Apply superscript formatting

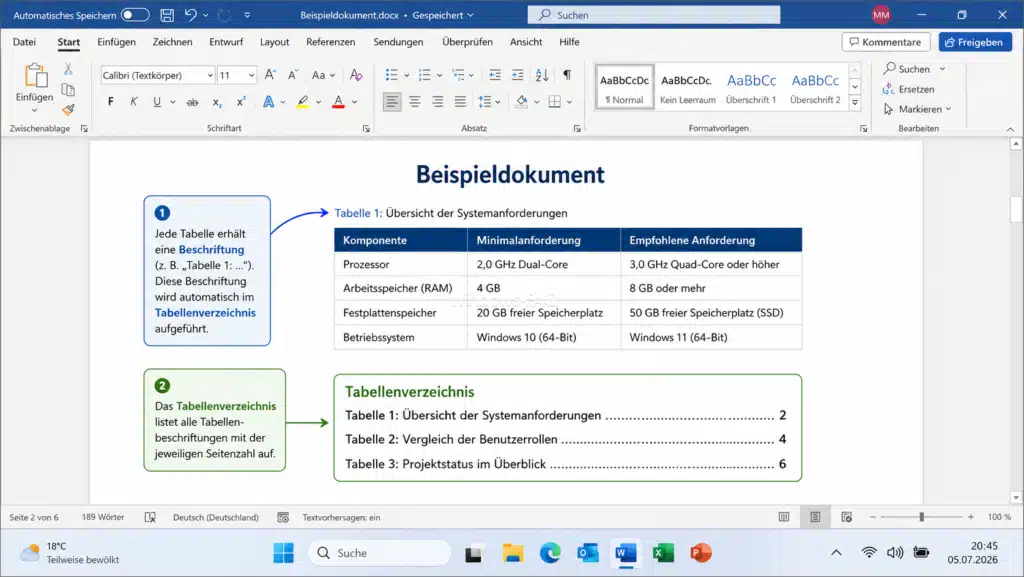[241, 102]
